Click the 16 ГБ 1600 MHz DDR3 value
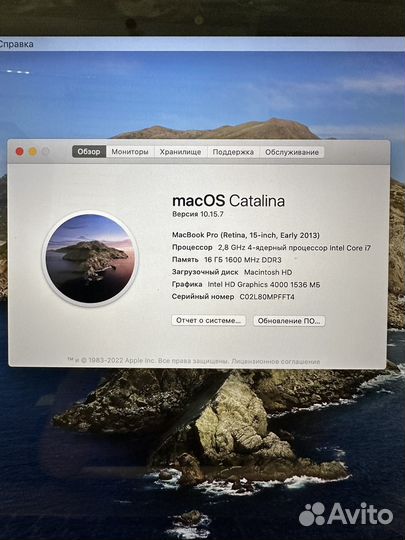This screenshot has width=405, height=540. pos(243,260)
